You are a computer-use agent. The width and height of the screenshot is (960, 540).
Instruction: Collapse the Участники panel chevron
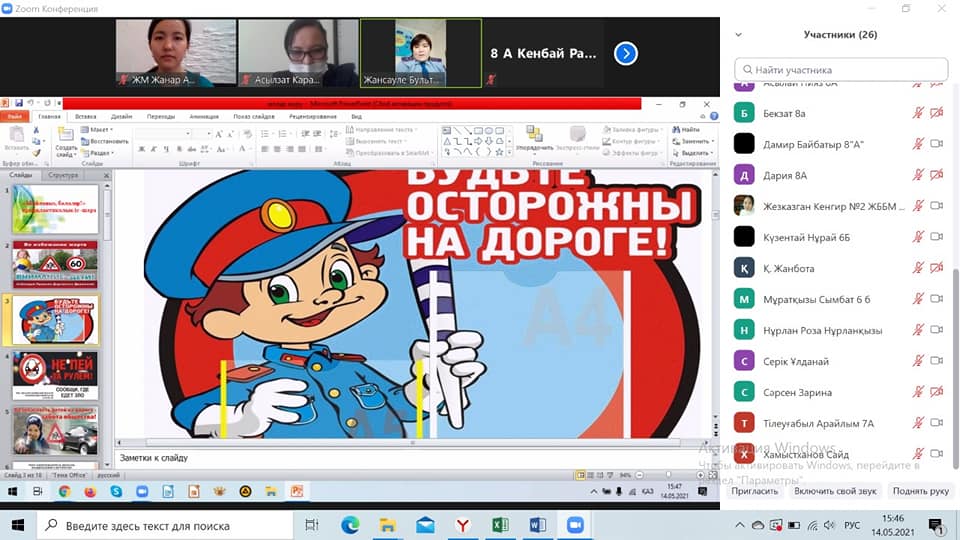tap(739, 34)
